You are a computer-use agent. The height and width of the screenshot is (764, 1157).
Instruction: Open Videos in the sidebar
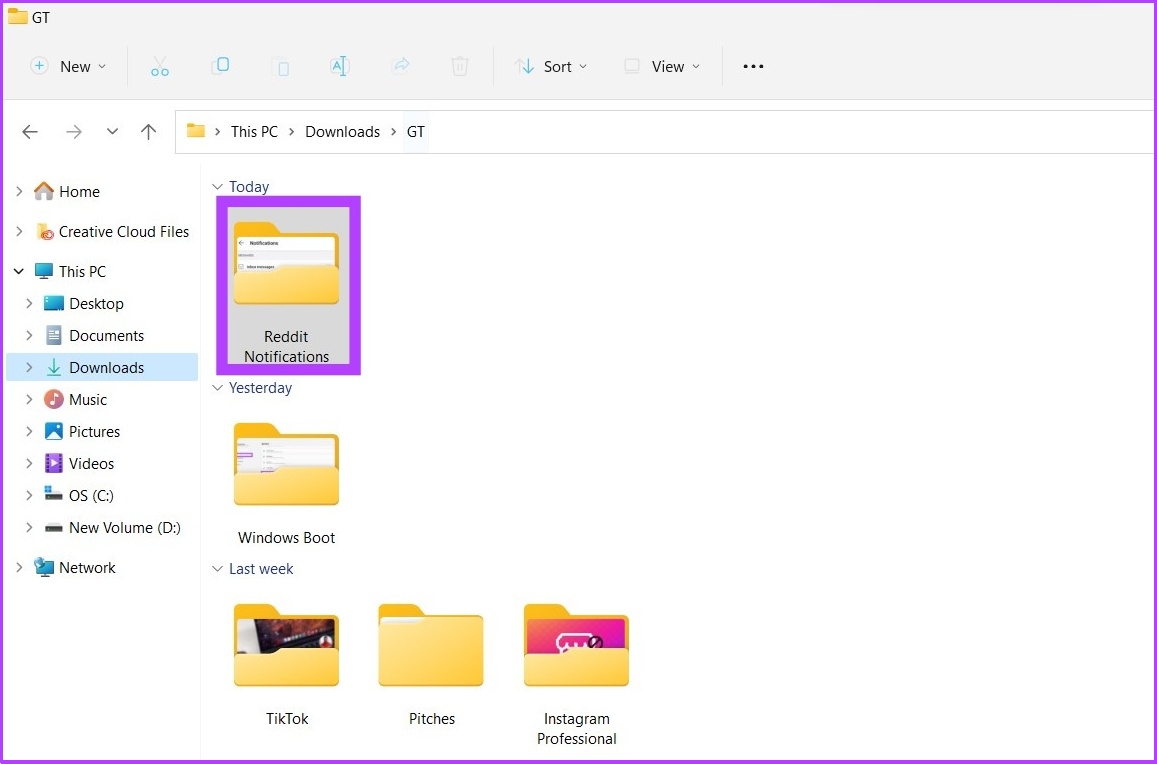(x=91, y=464)
